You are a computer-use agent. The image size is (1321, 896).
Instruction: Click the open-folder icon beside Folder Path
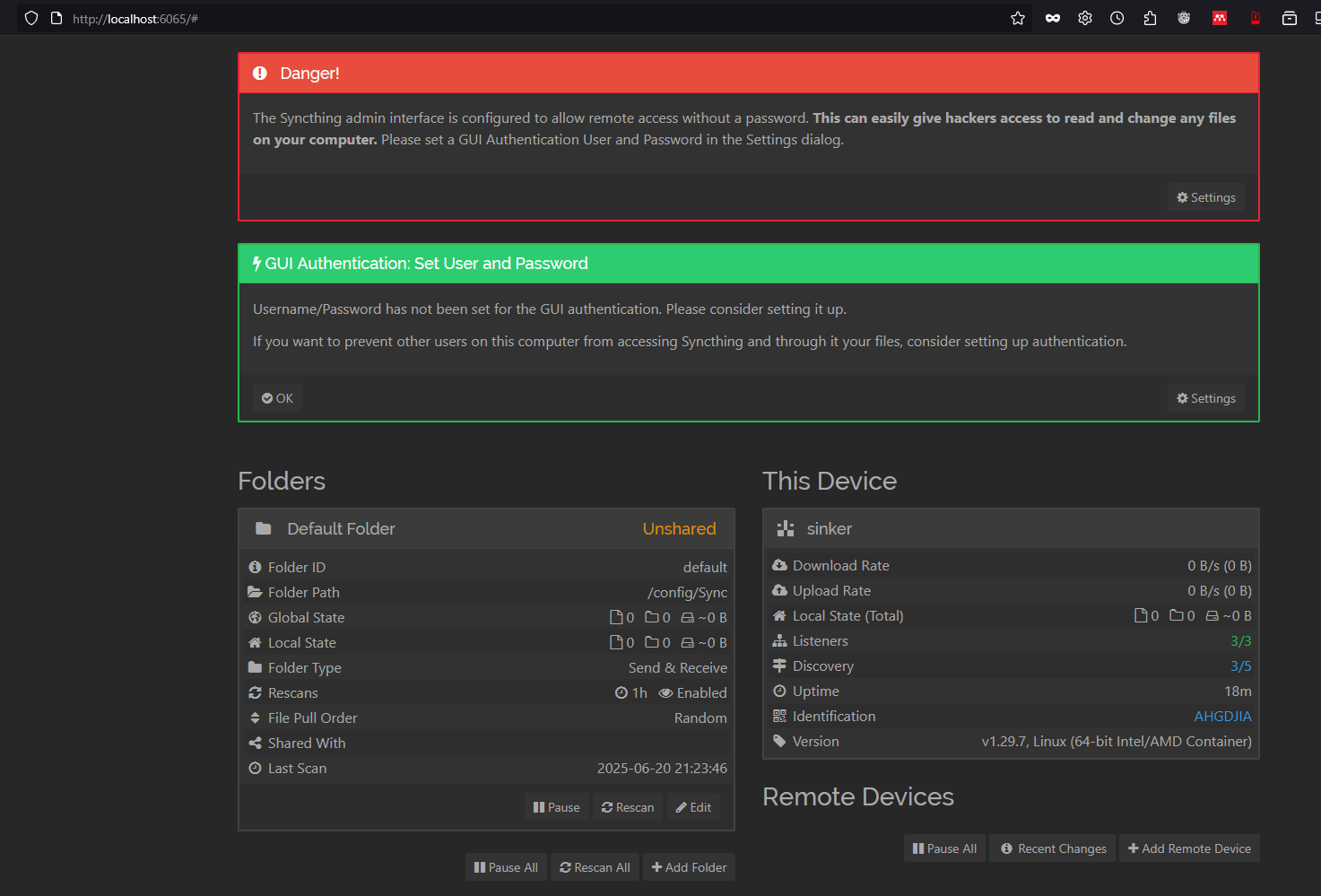pos(255,592)
